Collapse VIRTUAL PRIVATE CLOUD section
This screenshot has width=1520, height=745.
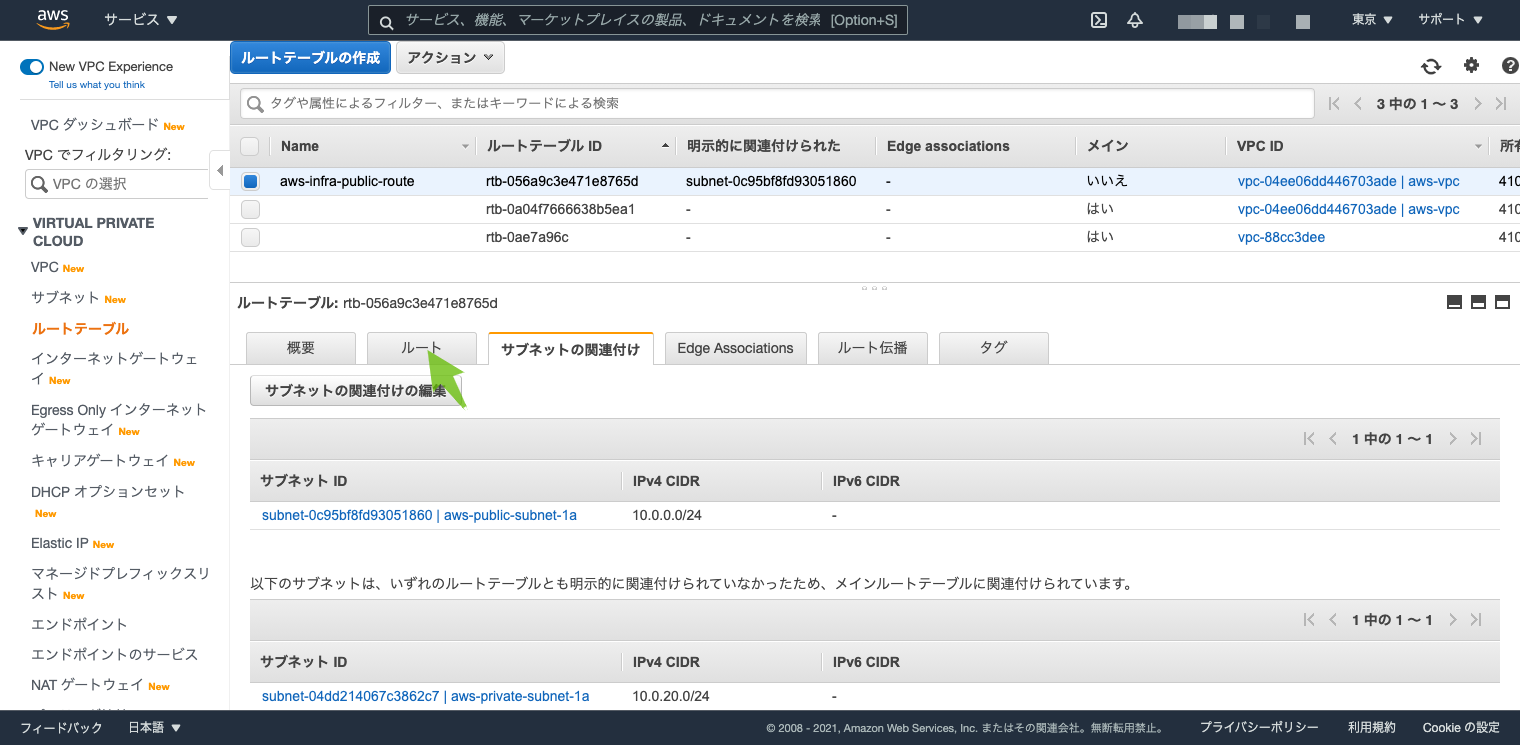pyautogui.click(x=23, y=232)
